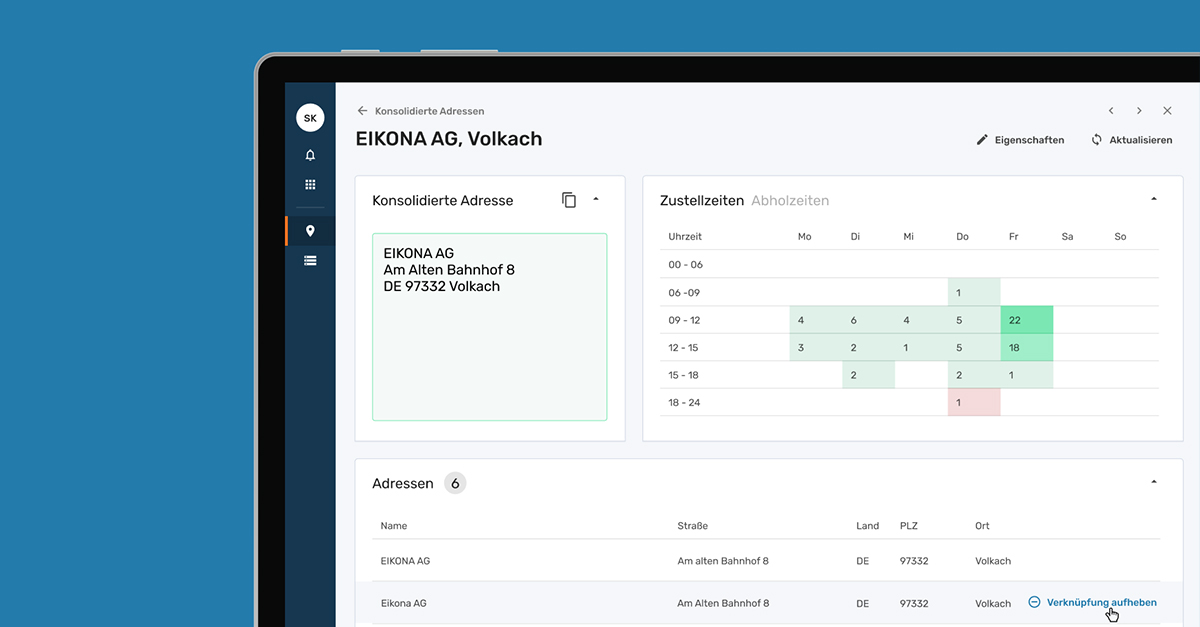Open the SK user avatar

click(x=310, y=117)
